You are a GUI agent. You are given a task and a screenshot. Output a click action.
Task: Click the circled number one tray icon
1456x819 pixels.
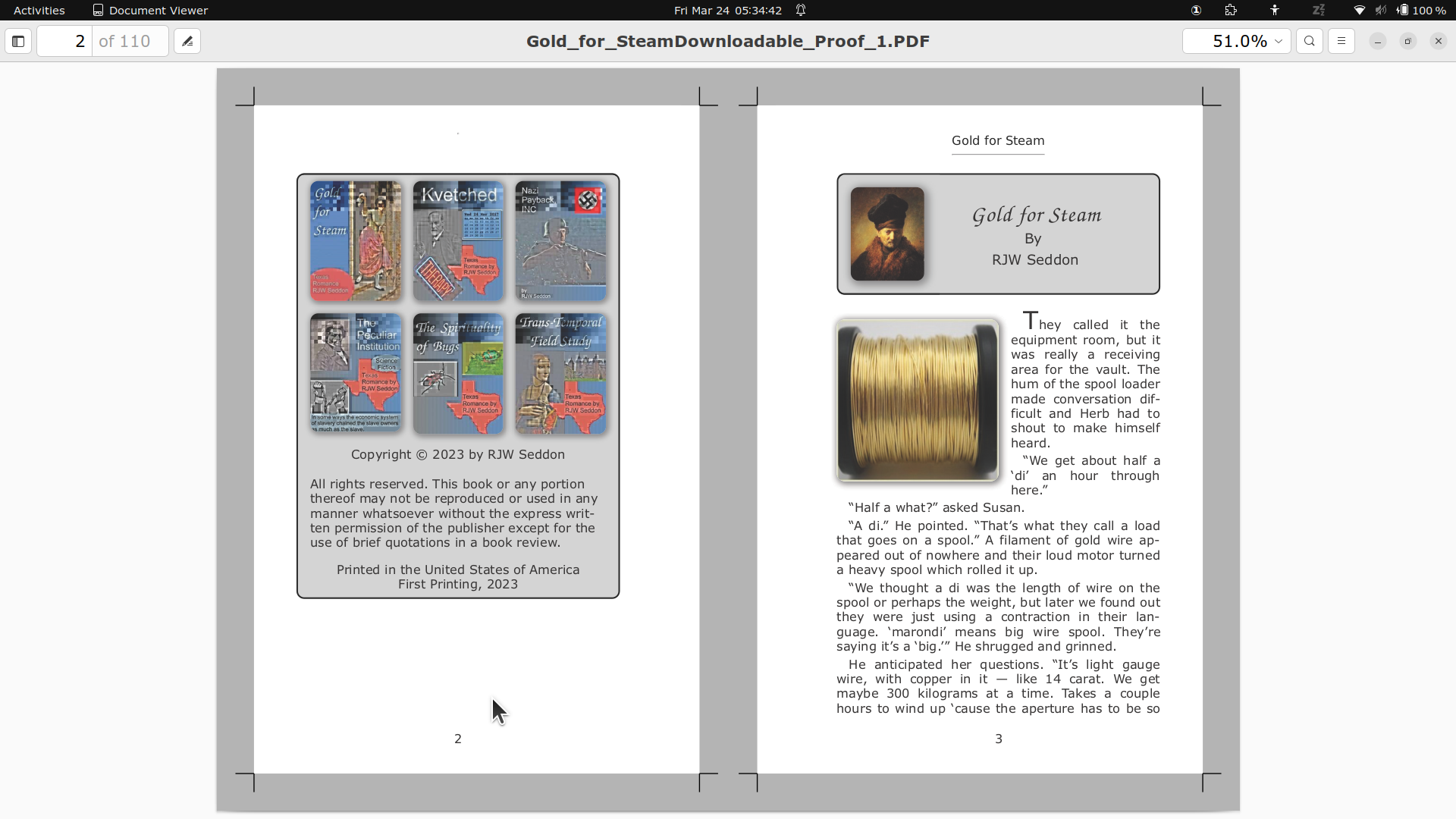pyautogui.click(x=1196, y=11)
